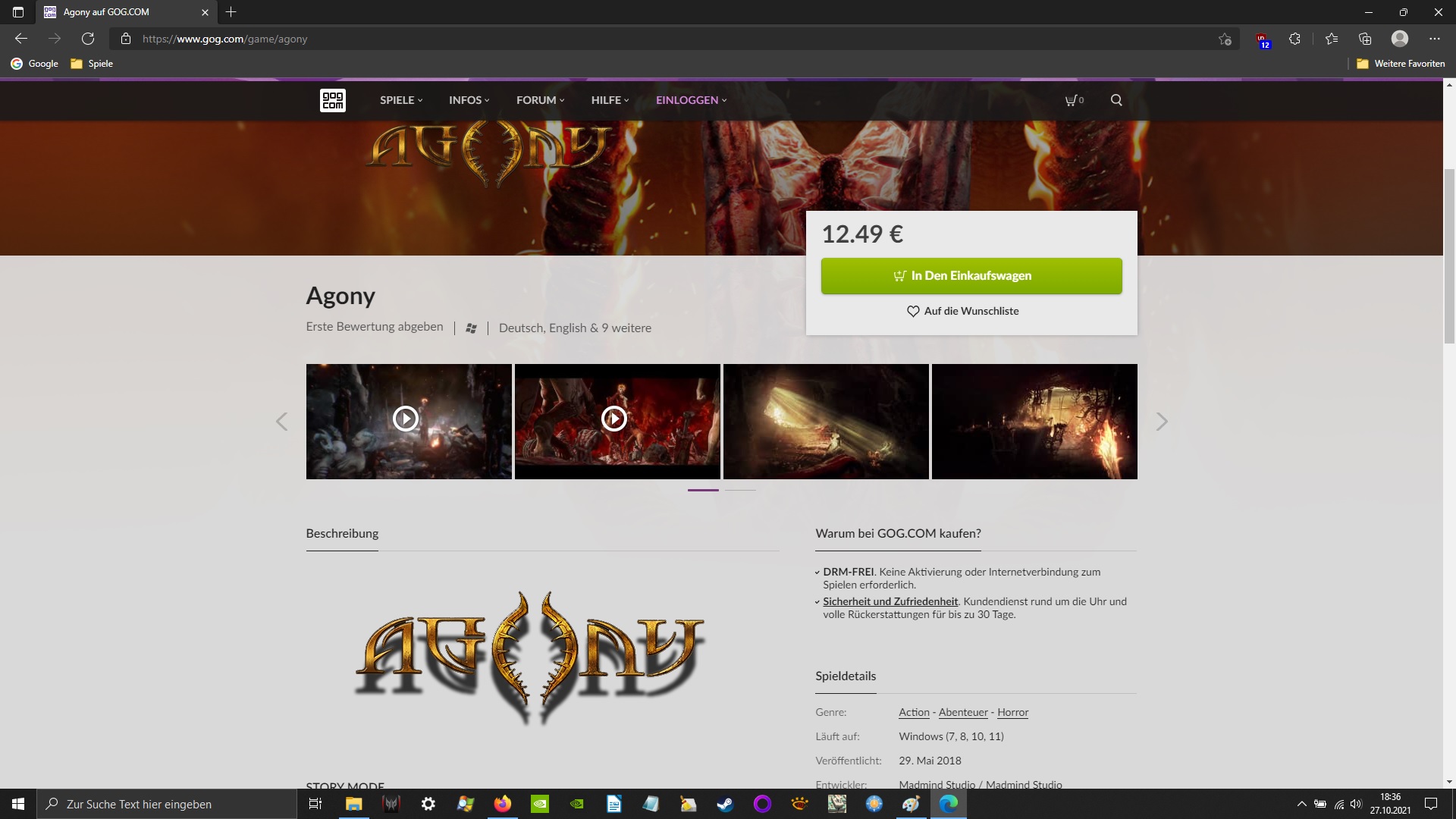Viewport: 1456px width, 819px height.
Task: Open the browser profile avatar
Action: [x=1400, y=39]
